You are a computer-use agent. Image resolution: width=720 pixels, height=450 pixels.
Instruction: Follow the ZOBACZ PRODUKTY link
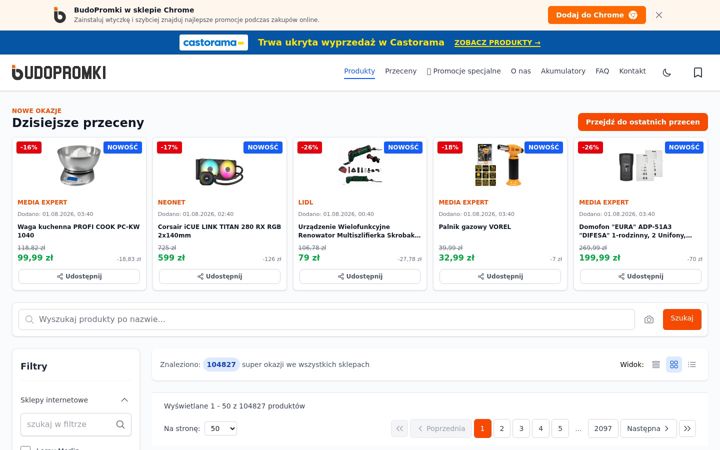(x=497, y=42)
